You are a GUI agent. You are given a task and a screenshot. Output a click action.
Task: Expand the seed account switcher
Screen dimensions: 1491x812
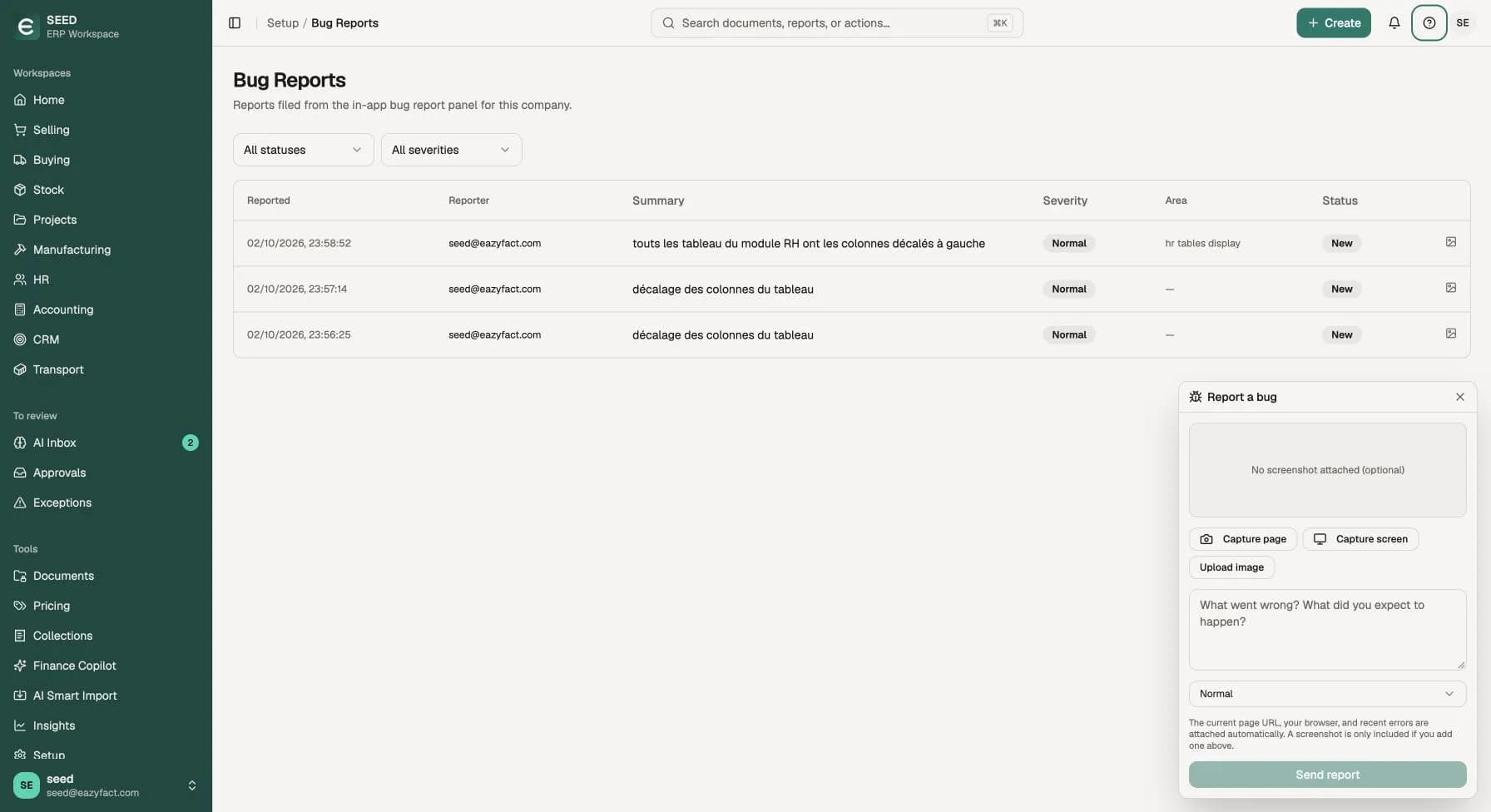coord(106,785)
